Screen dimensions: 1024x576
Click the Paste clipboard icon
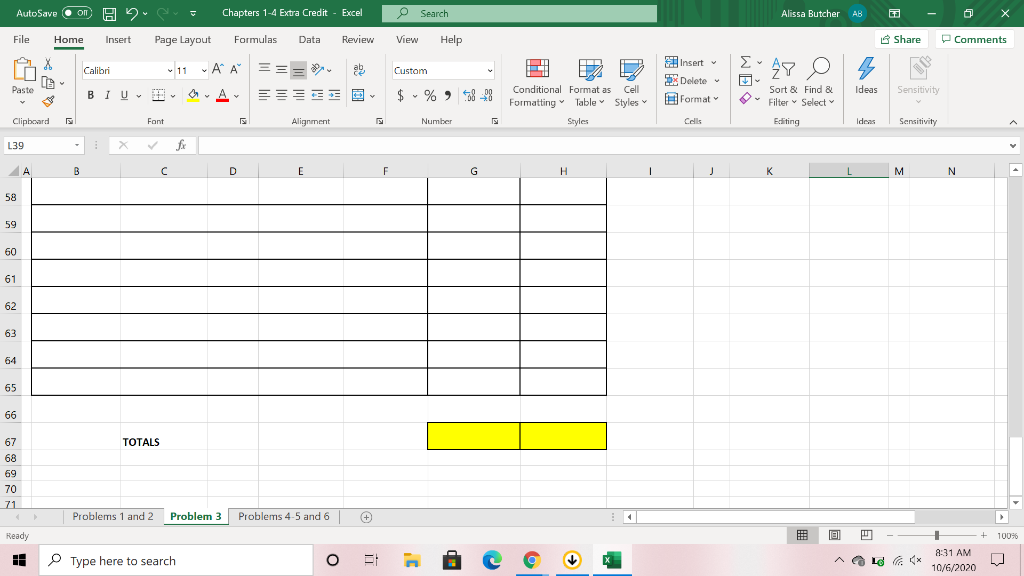[x=23, y=69]
